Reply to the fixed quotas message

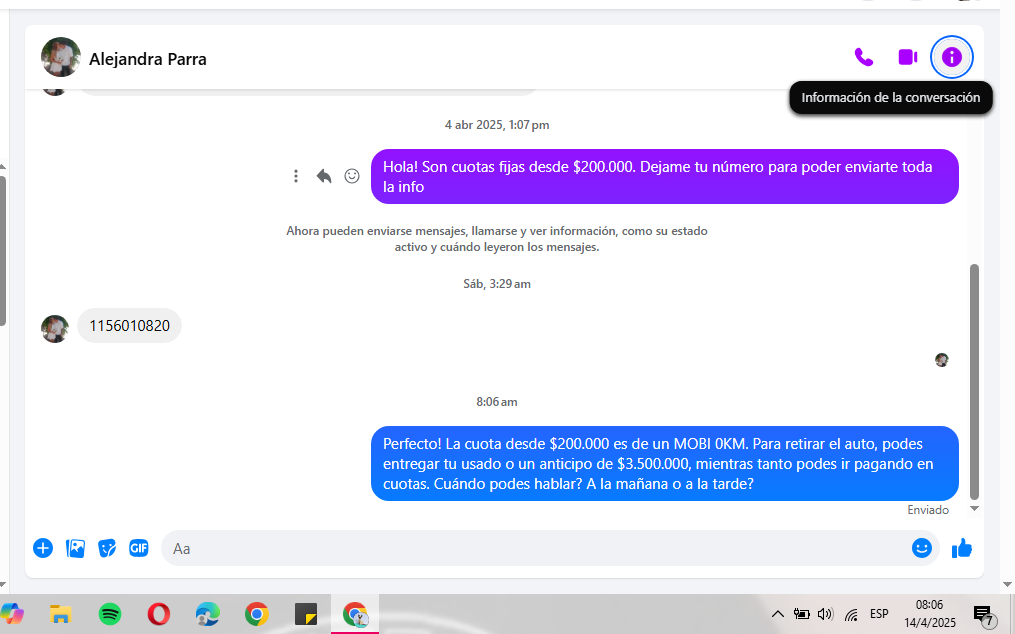coord(324,176)
